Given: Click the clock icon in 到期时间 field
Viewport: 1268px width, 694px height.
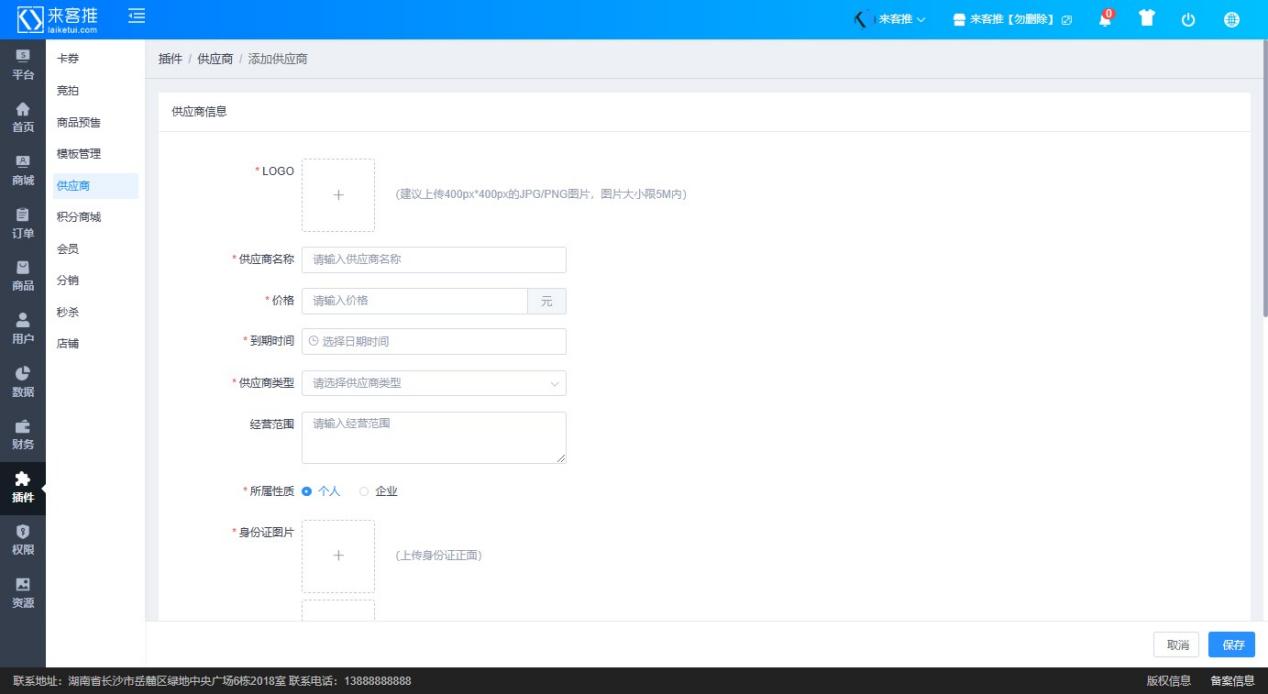Looking at the screenshot, I should pyautogui.click(x=314, y=342).
